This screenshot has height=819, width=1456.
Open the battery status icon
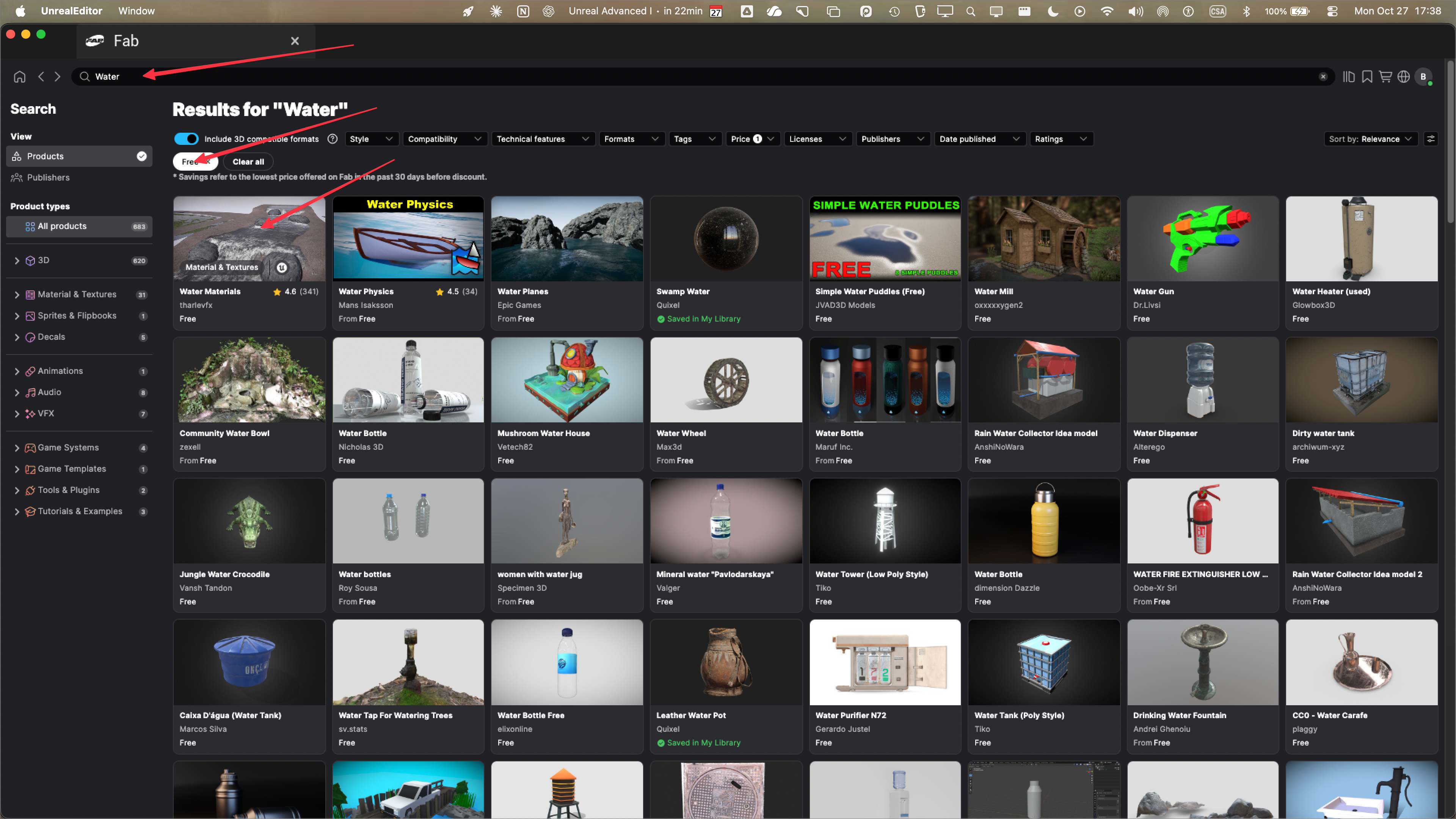[x=1300, y=11]
